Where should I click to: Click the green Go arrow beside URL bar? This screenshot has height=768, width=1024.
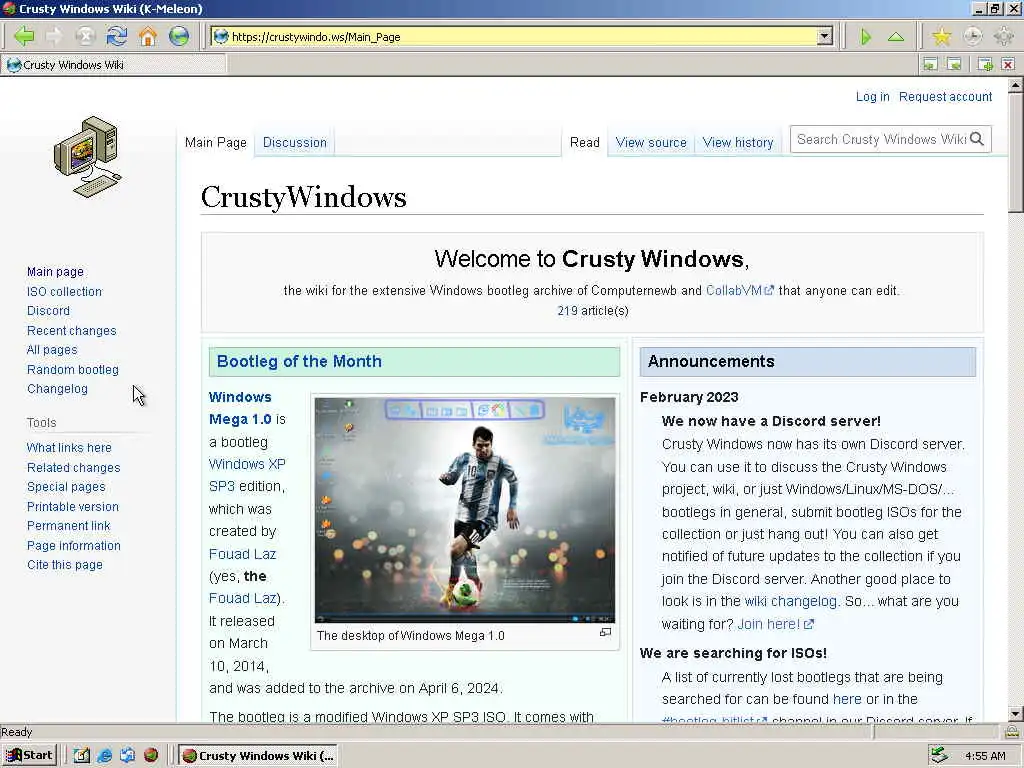pos(866,37)
